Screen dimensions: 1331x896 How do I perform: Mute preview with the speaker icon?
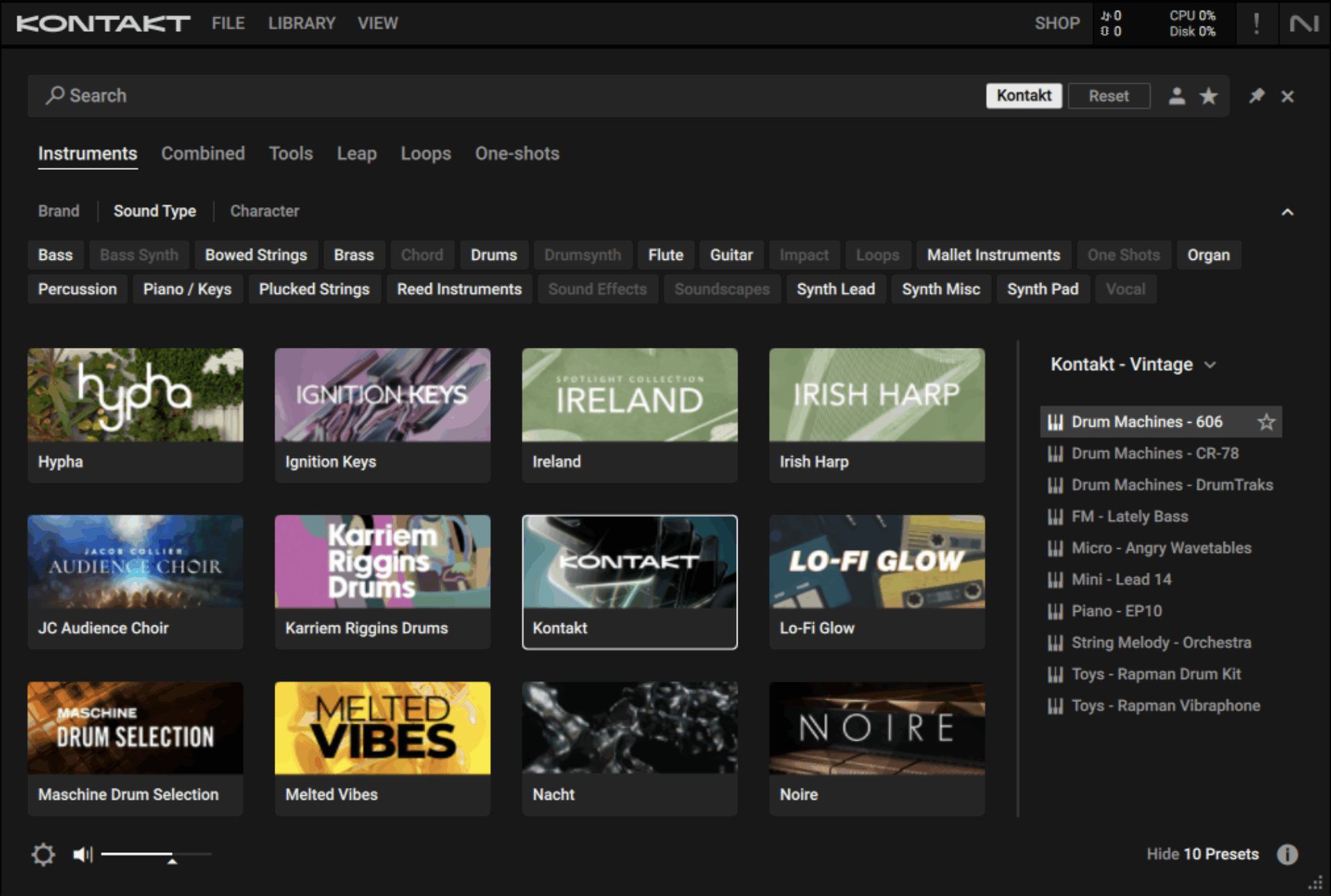pyautogui.click(x=82, y=854)
